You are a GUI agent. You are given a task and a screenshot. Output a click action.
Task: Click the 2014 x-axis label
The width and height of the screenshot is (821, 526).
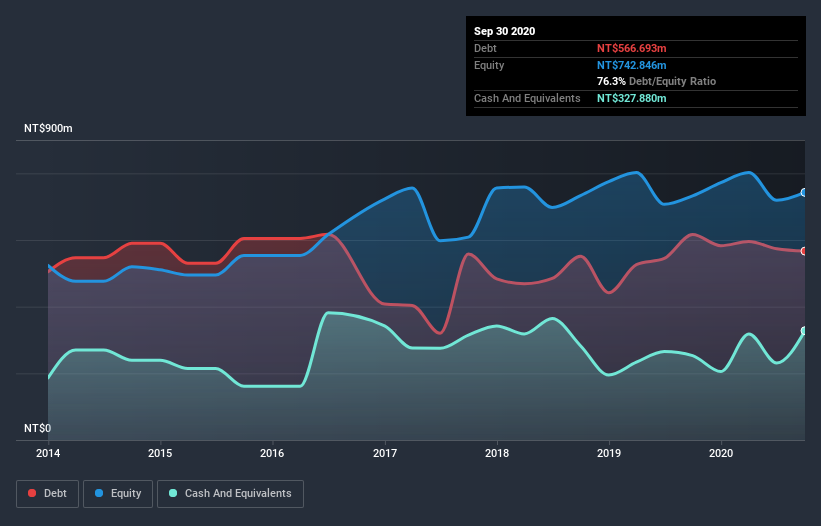coord(48,453)
